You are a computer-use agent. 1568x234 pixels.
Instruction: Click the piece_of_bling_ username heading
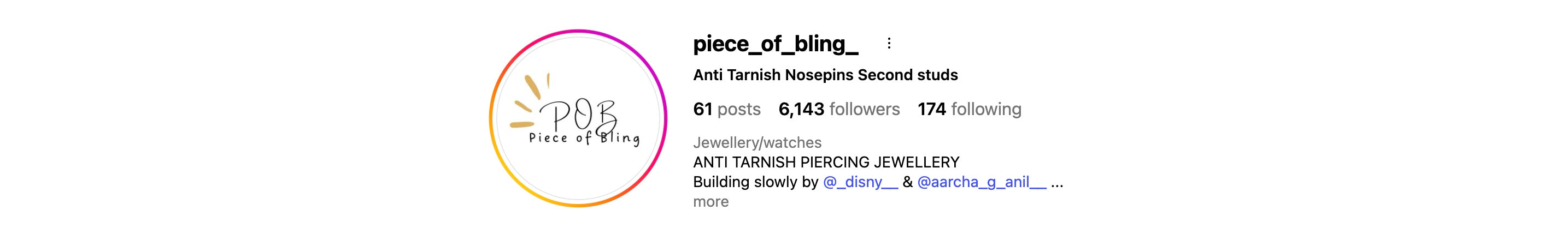776,44
